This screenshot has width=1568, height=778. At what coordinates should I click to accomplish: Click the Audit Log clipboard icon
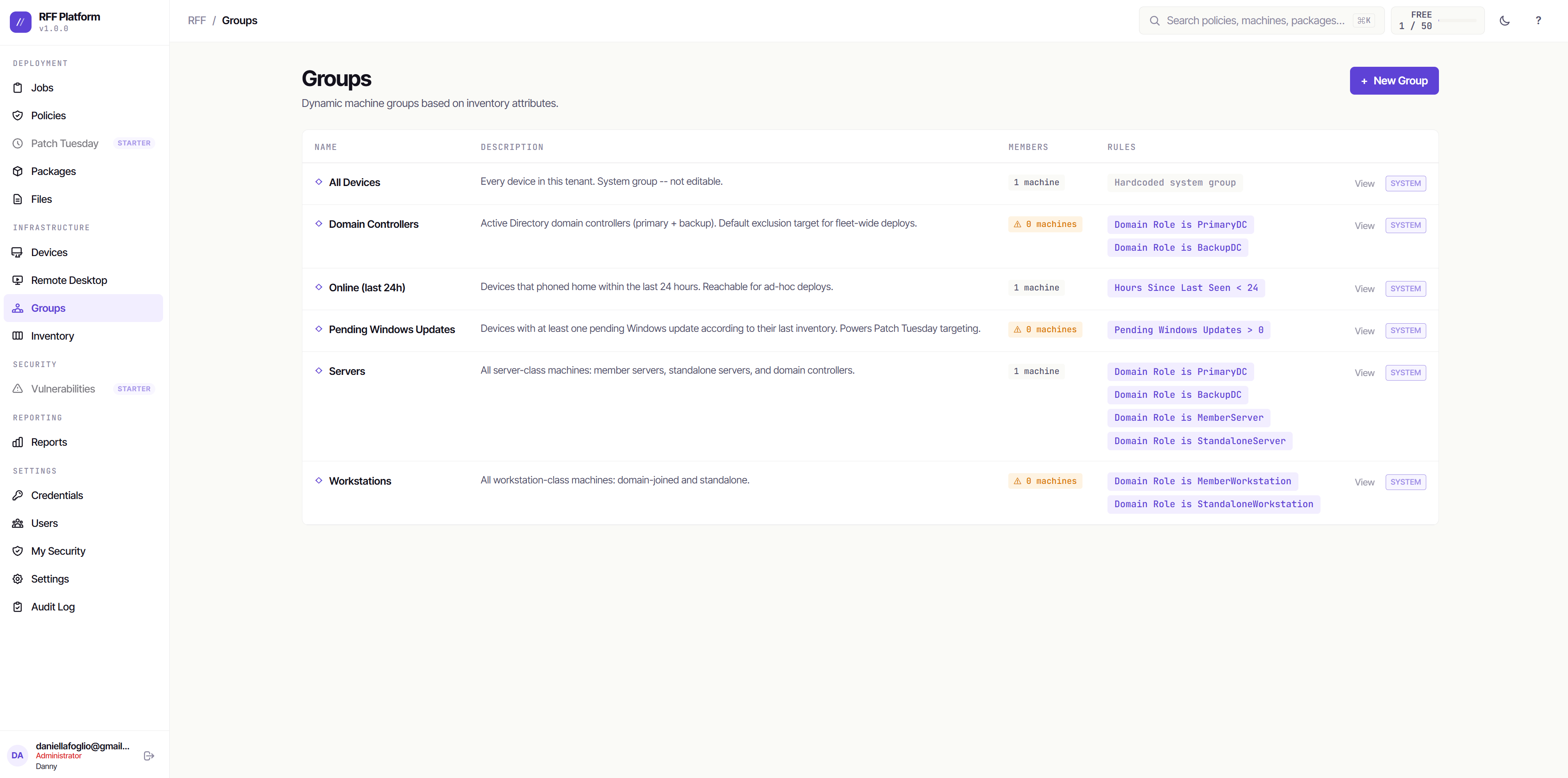[x=18, y=607]
